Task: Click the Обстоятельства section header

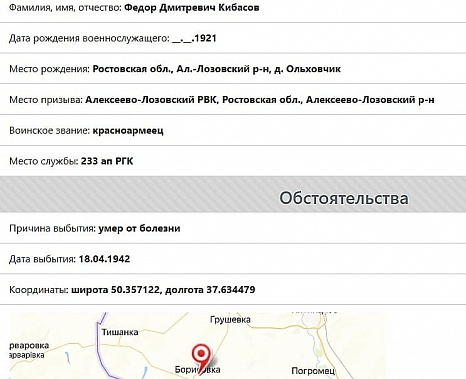Action: click(344, 198)
